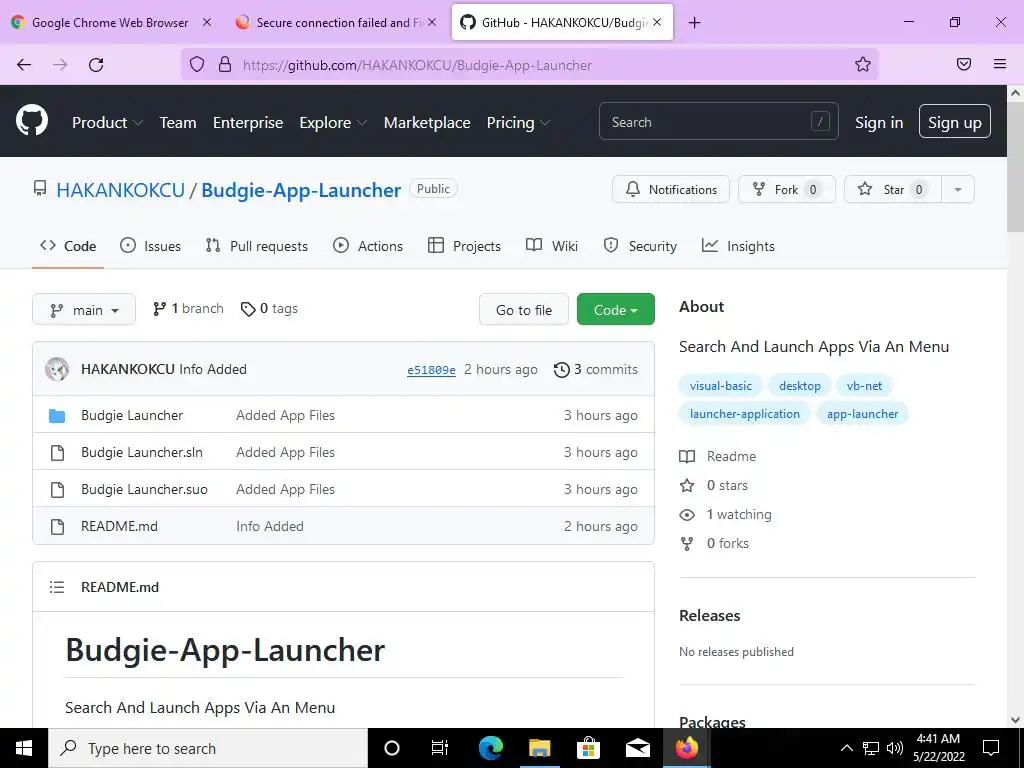The width and height of the screenshot is (1024, 768).
Task: Click the Sign in link
Action: click(x=879, y=123)
